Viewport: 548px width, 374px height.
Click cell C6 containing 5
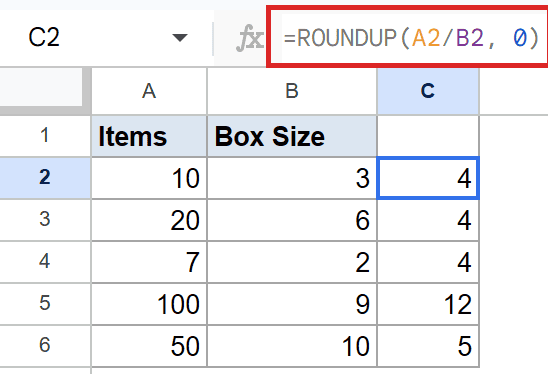pyautogui.click(x=428, y=346)
